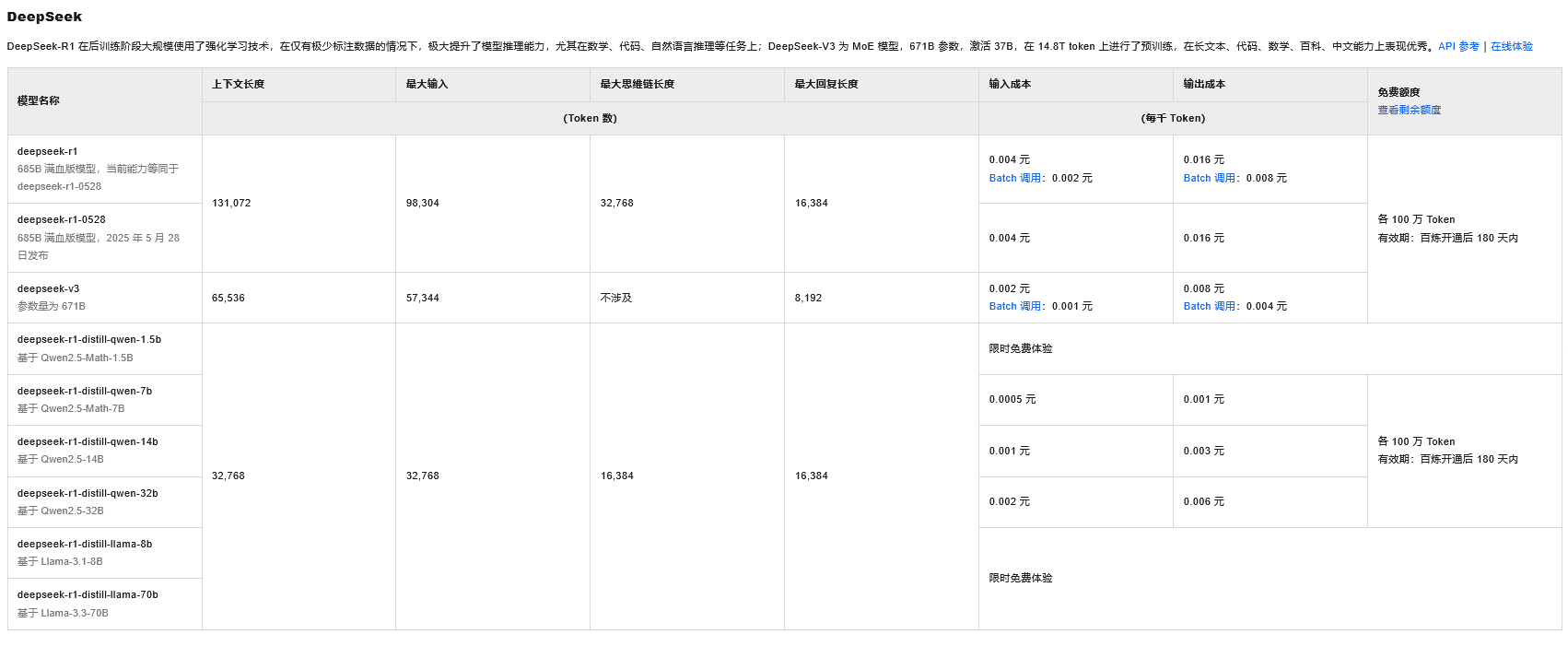Select the deepseek-r1-distill-qwen-1.5b model name
The width and height of the screenshot is (1568, 646).
coord(89,339)
